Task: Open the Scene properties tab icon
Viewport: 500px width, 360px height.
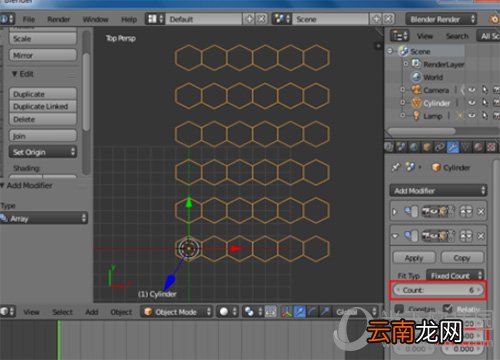Action: click(x=401, y=147)
